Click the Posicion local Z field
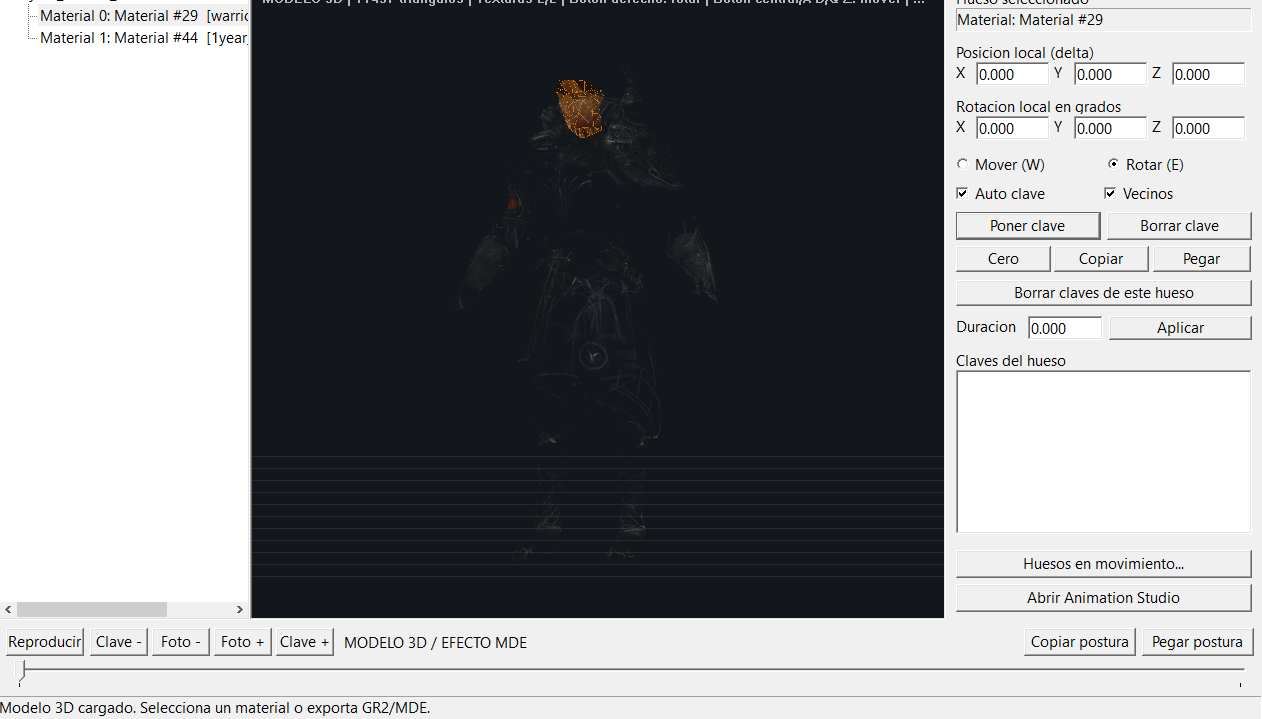Viewport: 1262px width, 719px height. tap(1208, 74)
